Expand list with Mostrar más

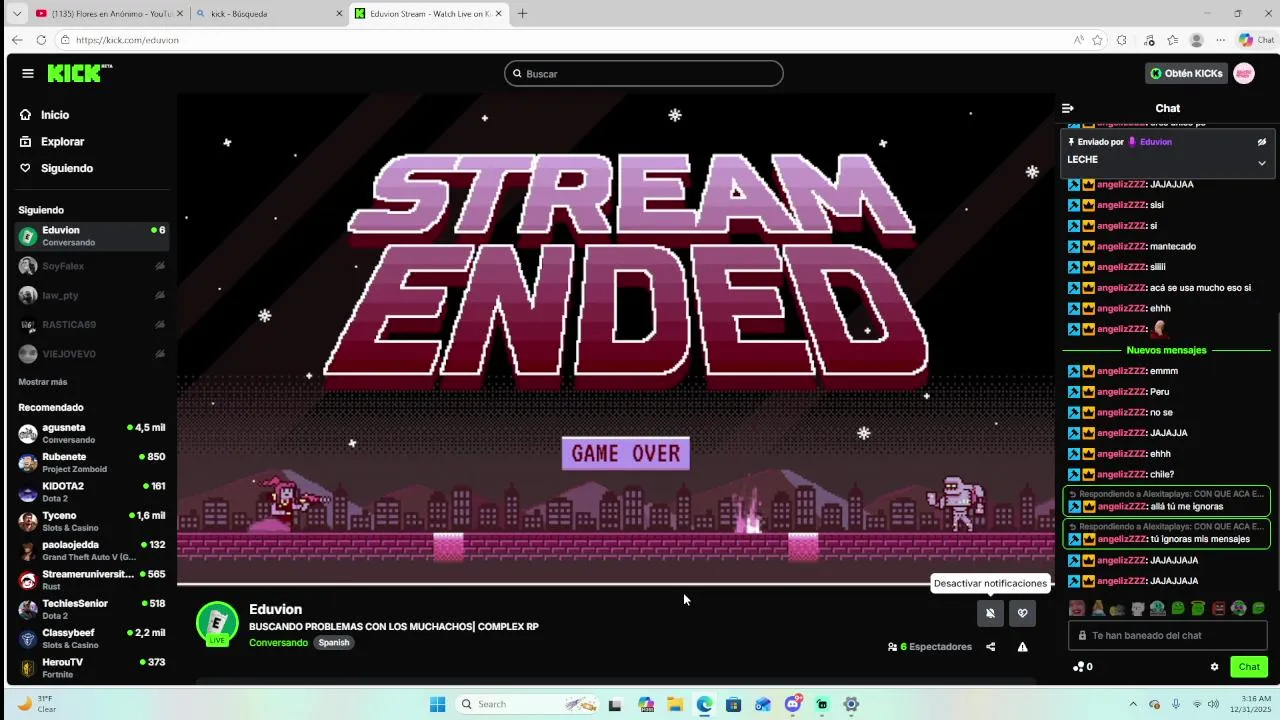(x=43, y=382)
